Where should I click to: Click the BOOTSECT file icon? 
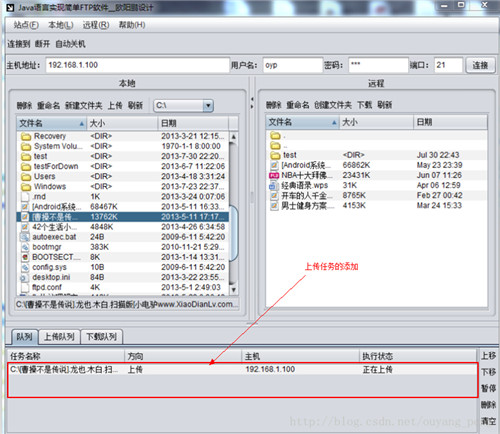[x=25, y=257]
